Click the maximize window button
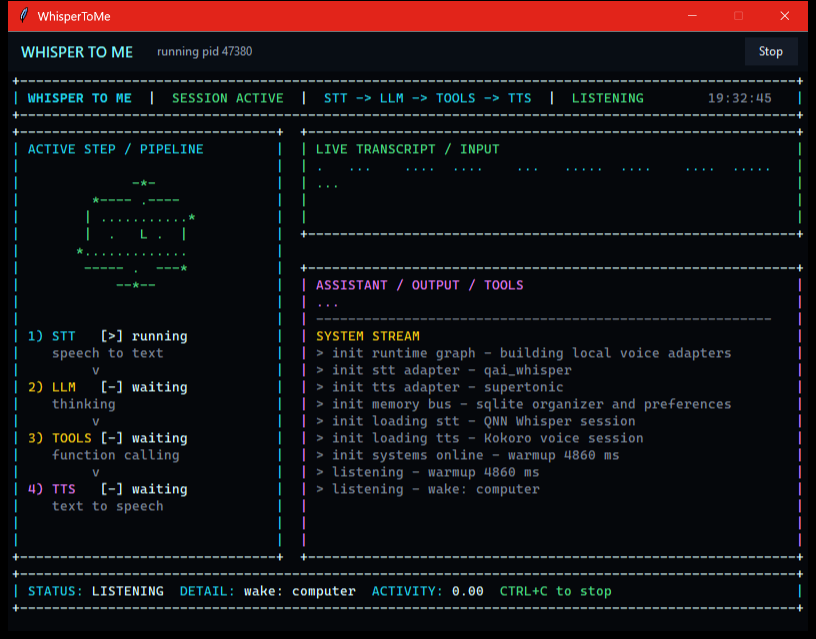This screenshot has height=639, width=816. click(738, 16)
